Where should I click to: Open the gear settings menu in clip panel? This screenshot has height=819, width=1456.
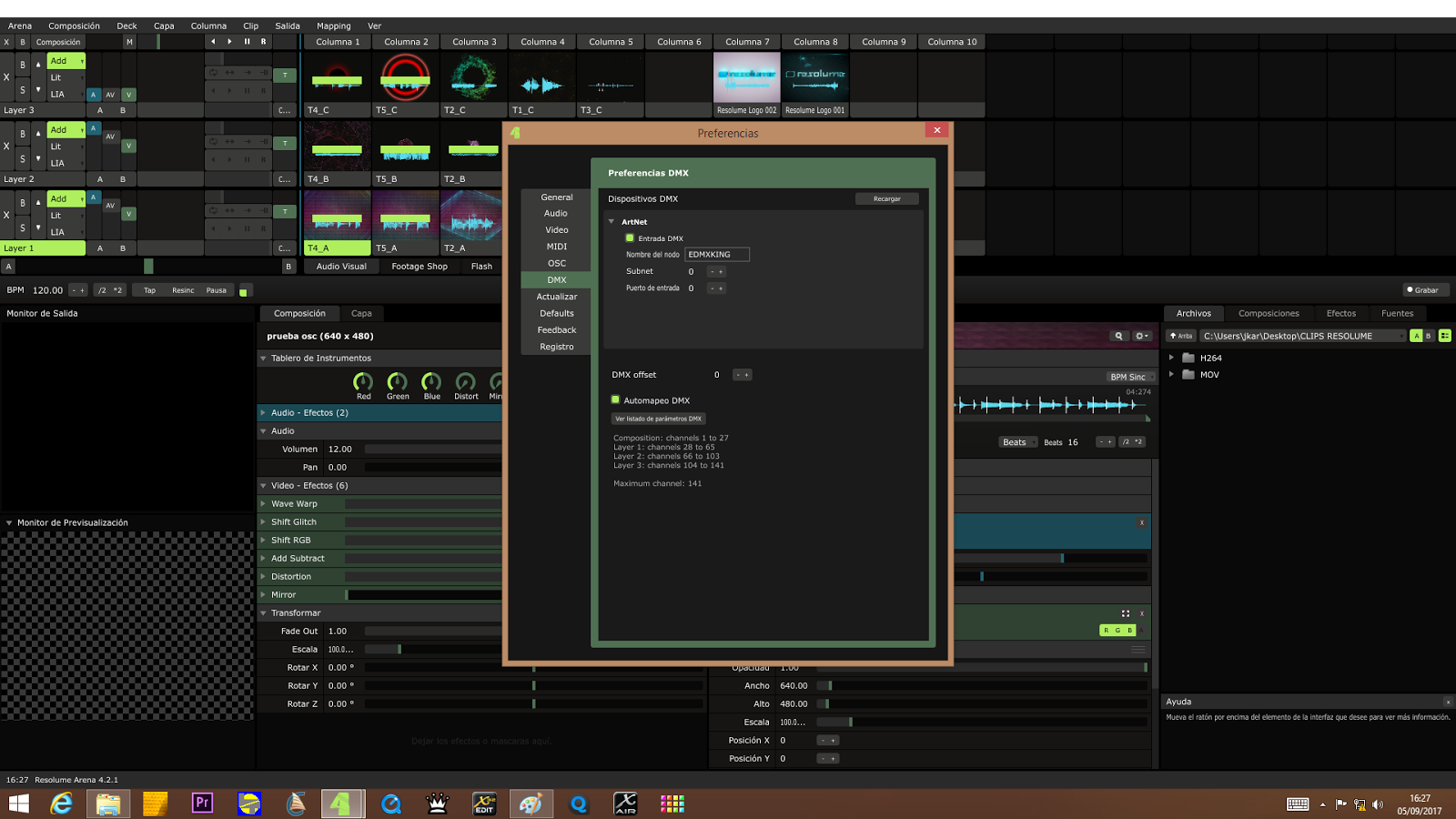1141,336
